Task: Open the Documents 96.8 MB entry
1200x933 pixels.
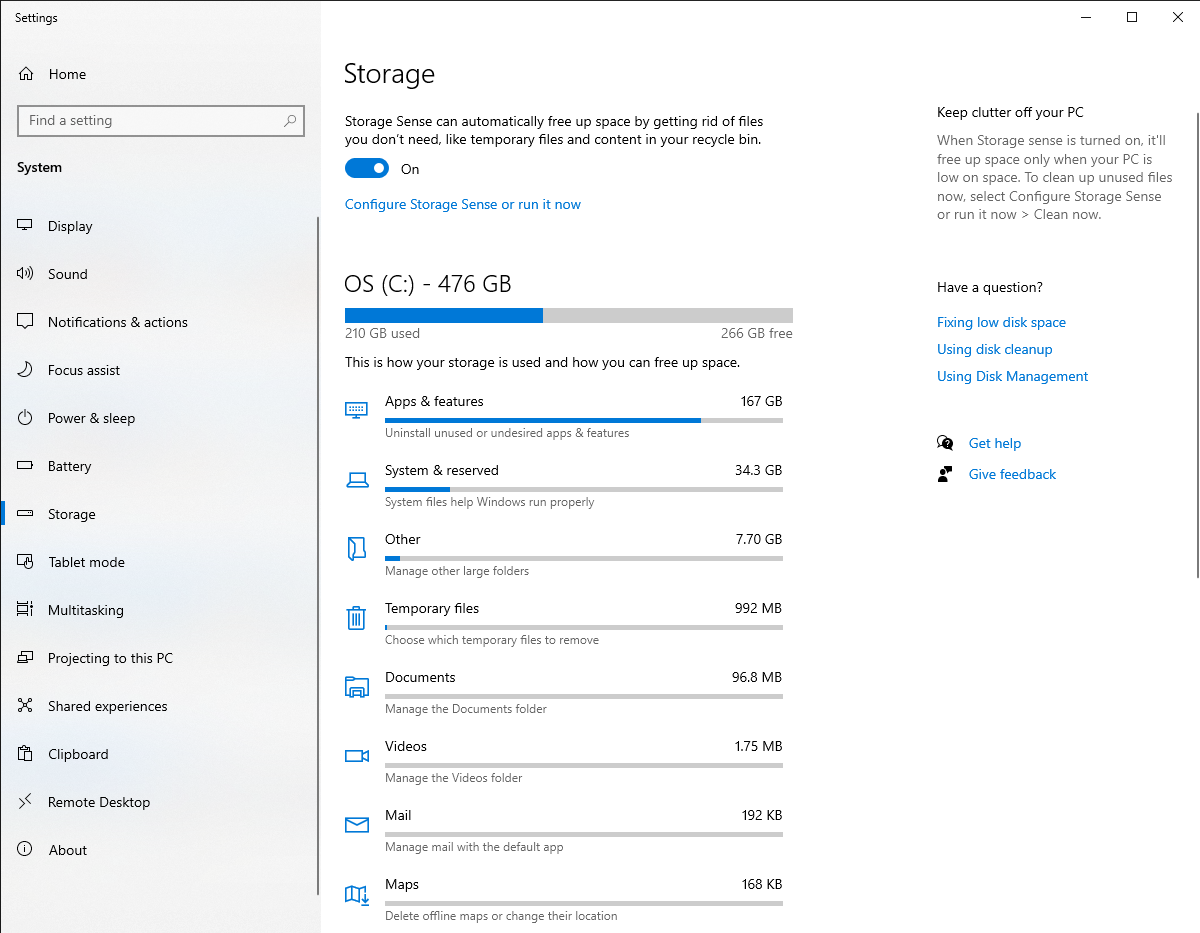Action: click(564, 693)
